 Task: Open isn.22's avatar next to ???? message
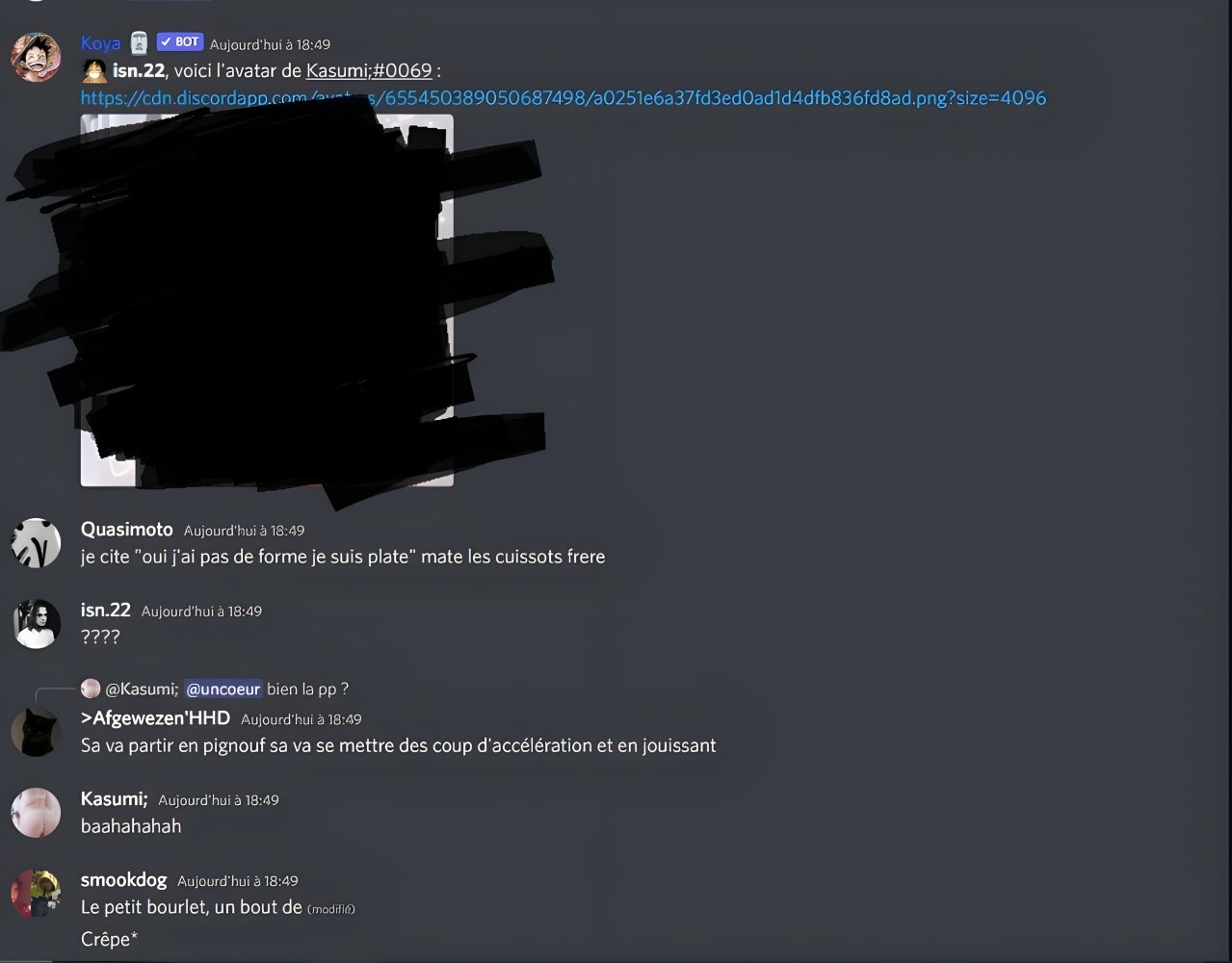(x=36, y=624)
